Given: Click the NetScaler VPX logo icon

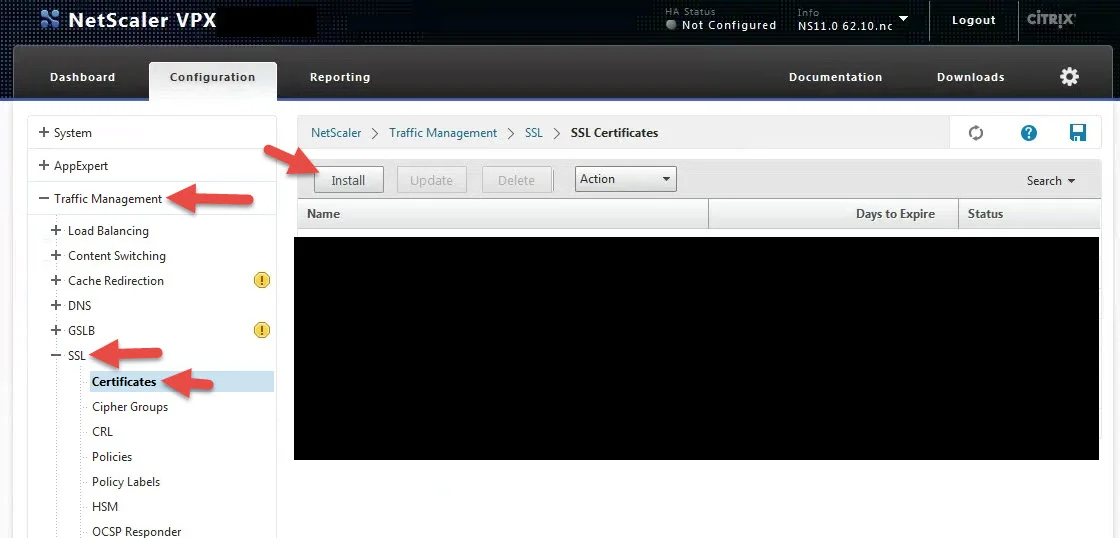Looking at the screenshot, I should [50, 19].
